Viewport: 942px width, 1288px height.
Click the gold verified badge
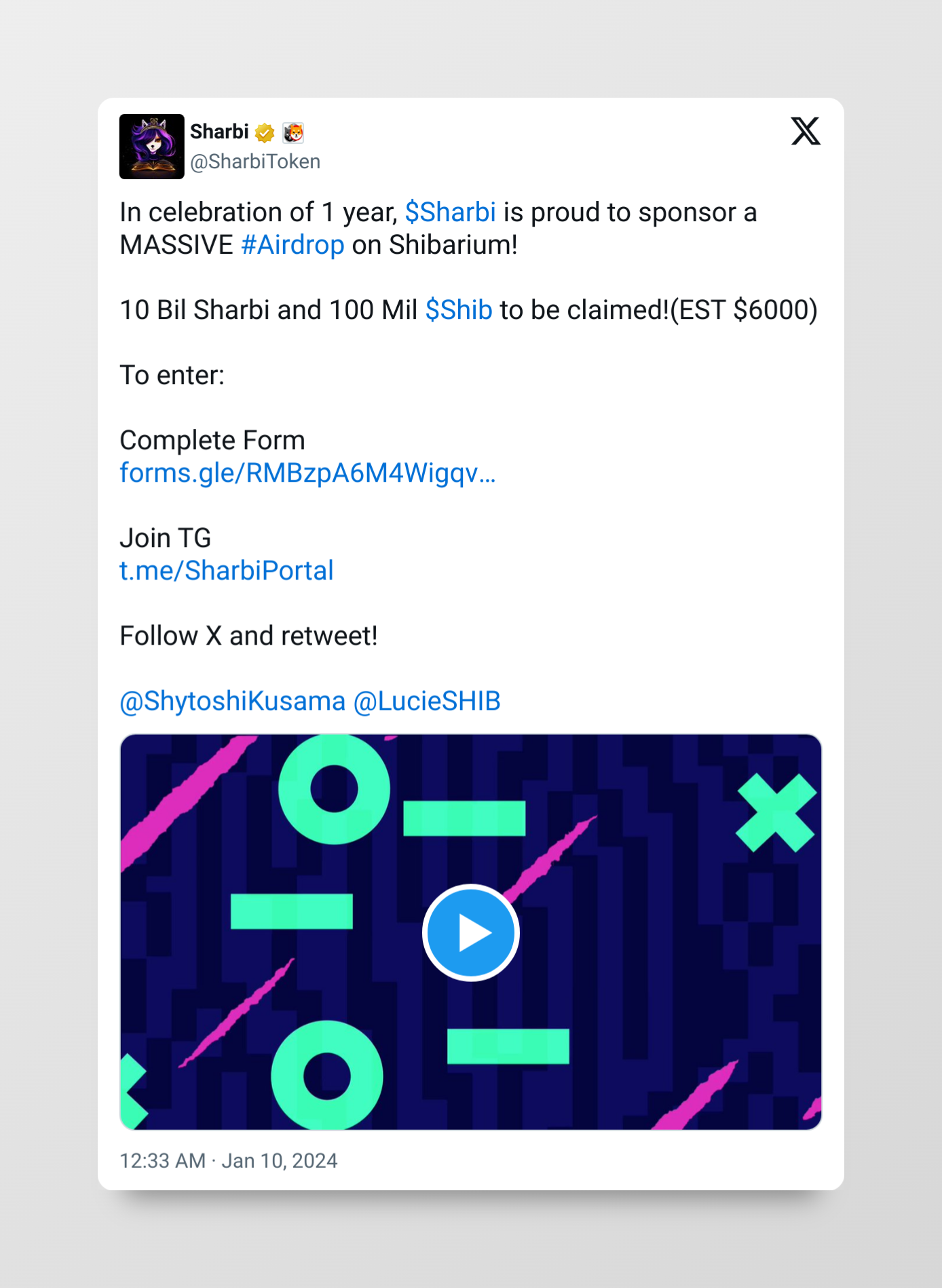point(265,133)
